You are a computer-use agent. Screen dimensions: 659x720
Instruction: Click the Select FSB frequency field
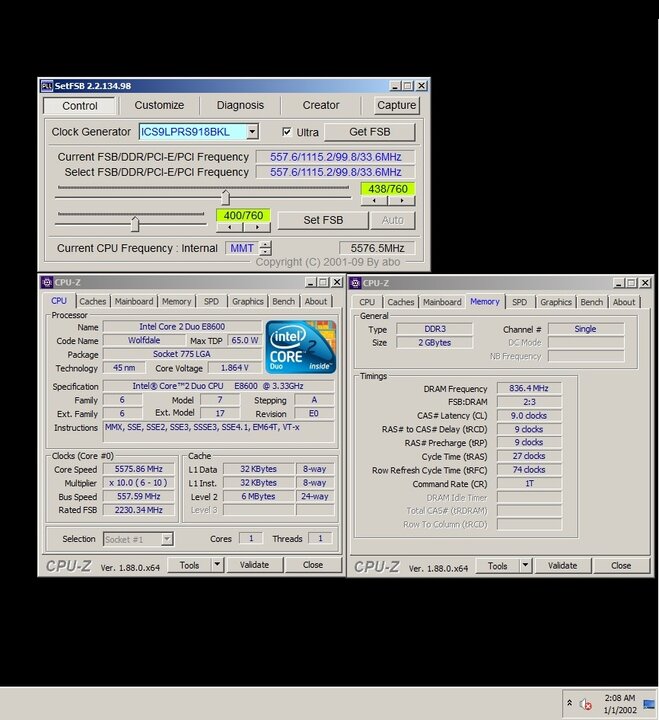coord(335,172)
